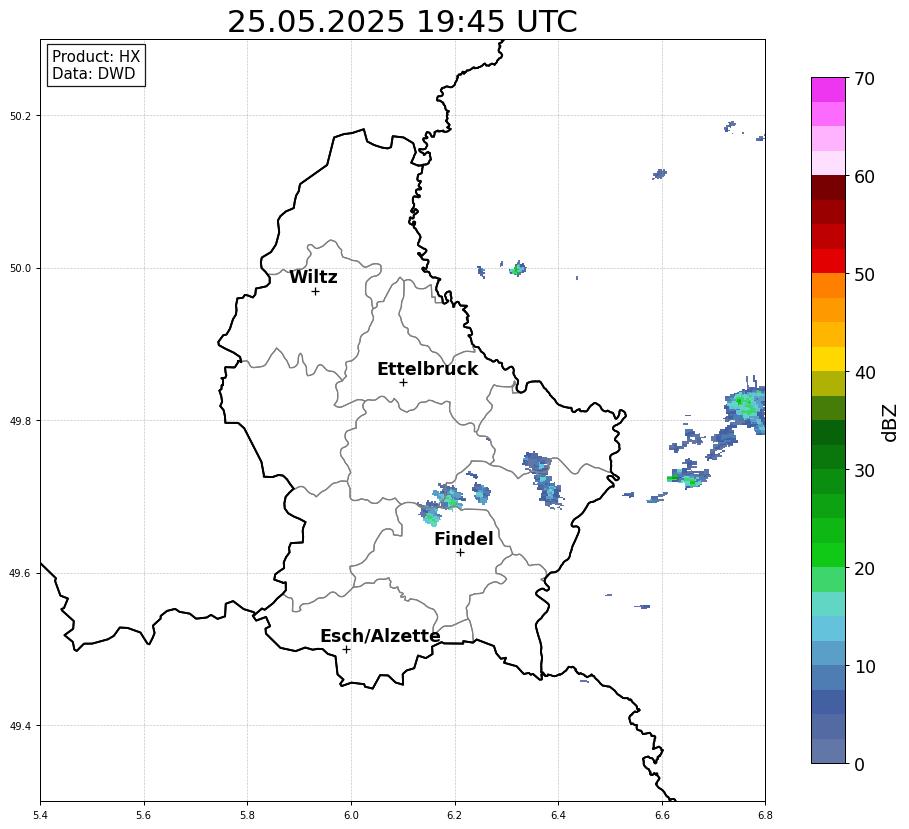Click the 30 tick label on colorbar
Viewport: 909px width, 829px height.
(x=864, y=470)
